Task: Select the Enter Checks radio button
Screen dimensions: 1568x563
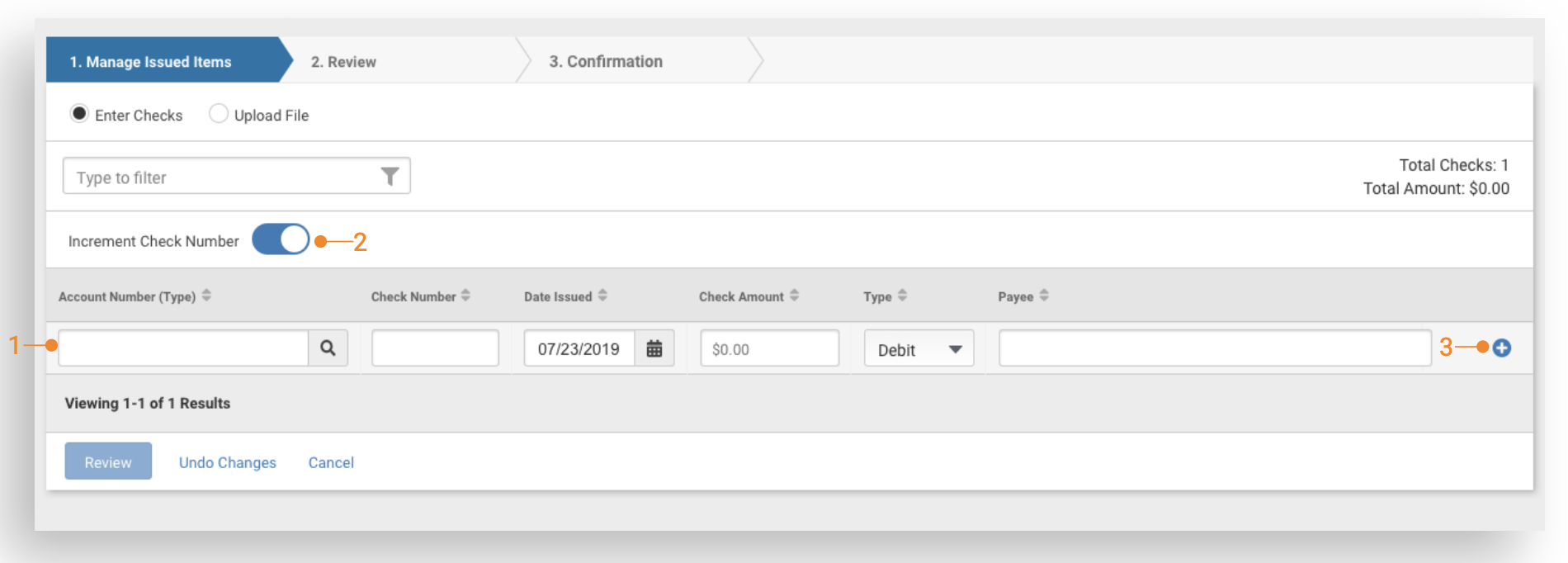Action: tap(79, 114)
